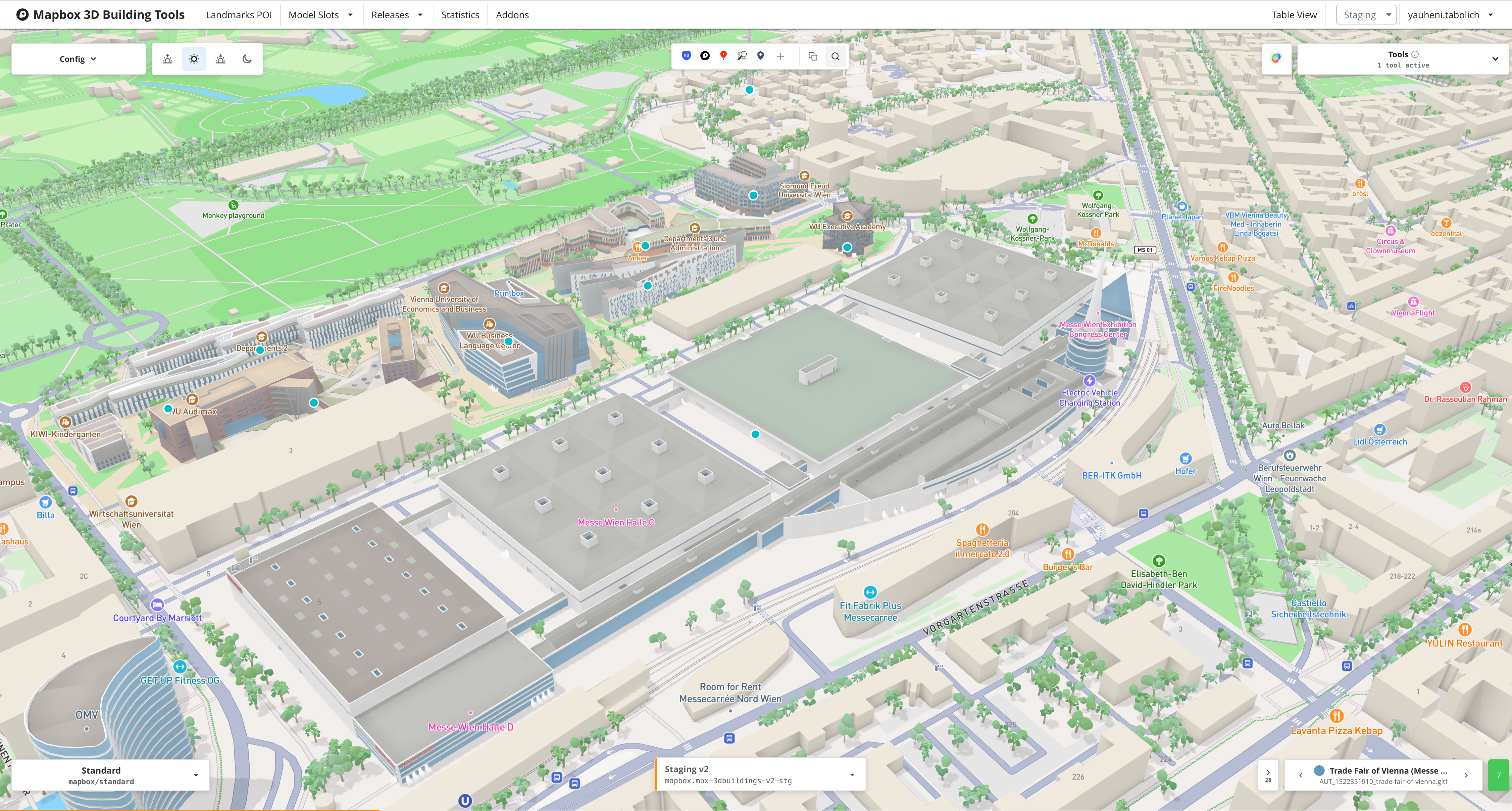1512x811 pixels.
Task: Click the plus add icon in toolbar
Action: (x=781, y=56)
